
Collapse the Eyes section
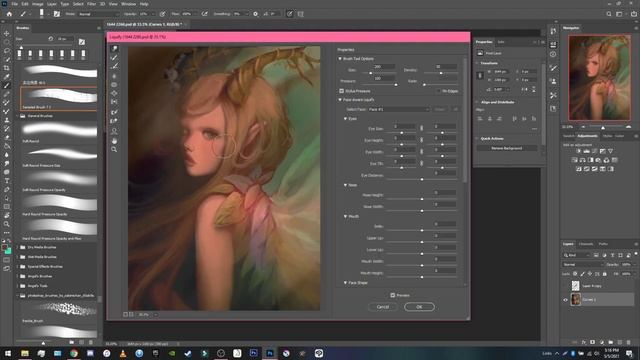point(345,119)
